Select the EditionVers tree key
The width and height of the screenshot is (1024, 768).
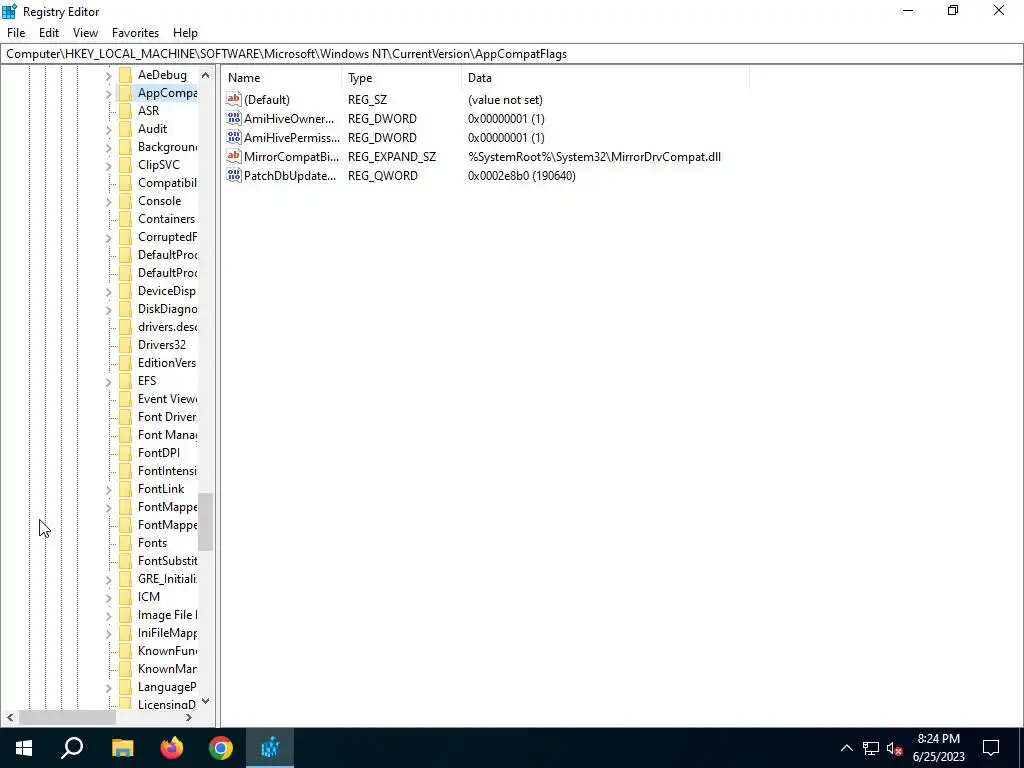pos(167,363)
